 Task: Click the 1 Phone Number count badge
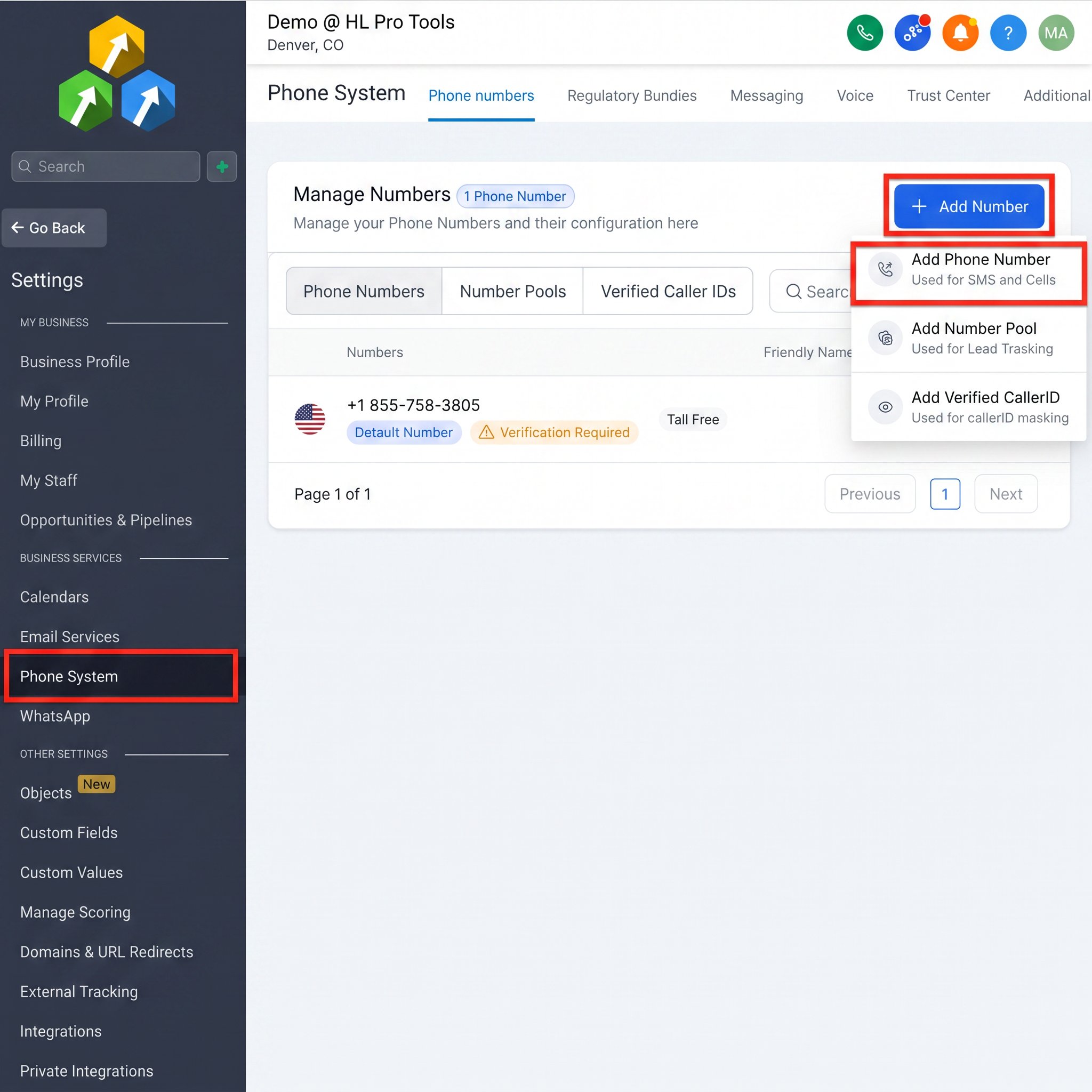pos(515,196)
